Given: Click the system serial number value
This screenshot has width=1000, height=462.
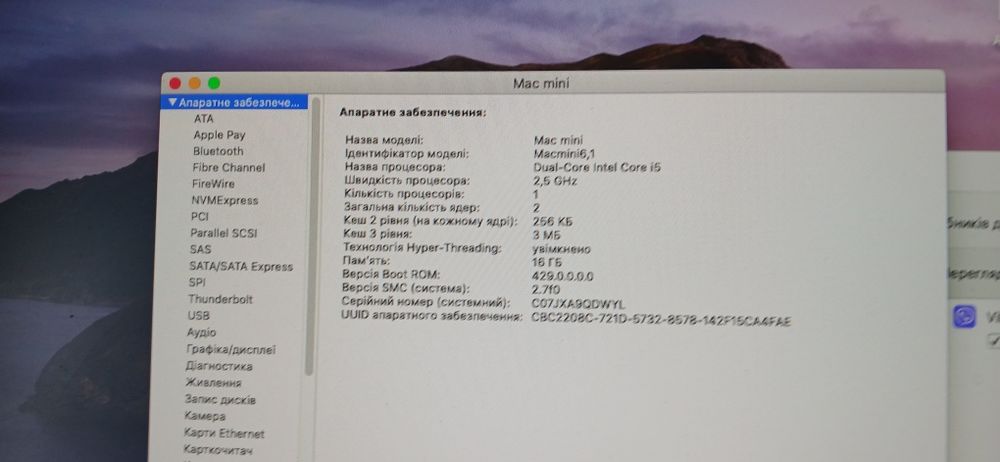Looking at the screenshot, I should [x=578, y=304].
